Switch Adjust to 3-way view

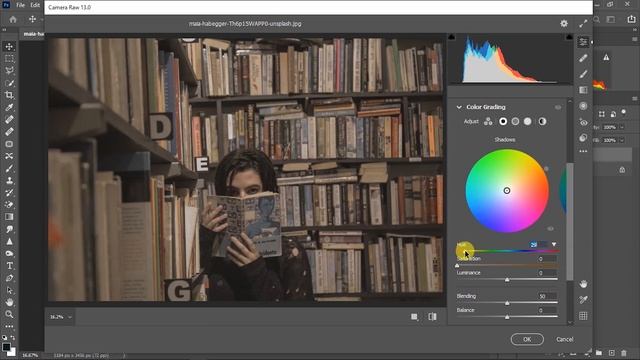click(x=488, y=121)
